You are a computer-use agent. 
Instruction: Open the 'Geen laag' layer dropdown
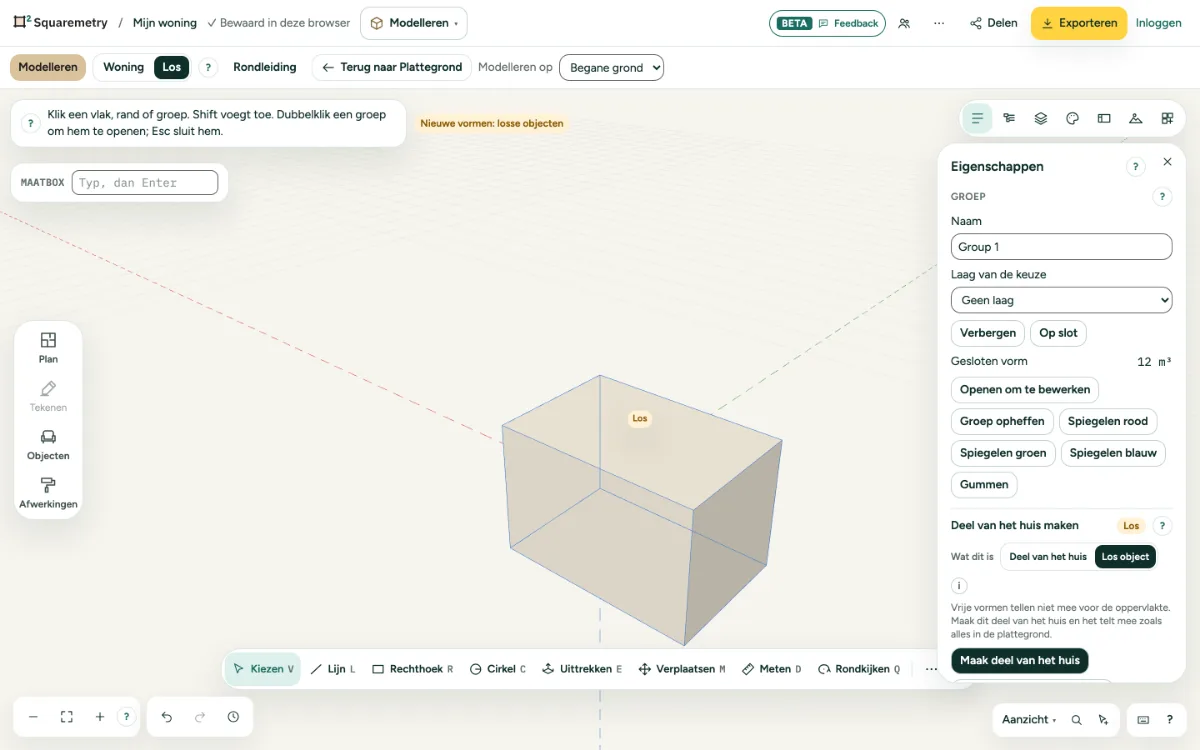tap(1061, 300)
